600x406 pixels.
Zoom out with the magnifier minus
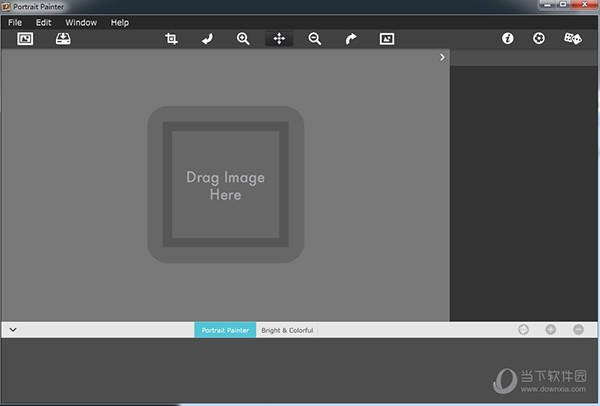315,39
